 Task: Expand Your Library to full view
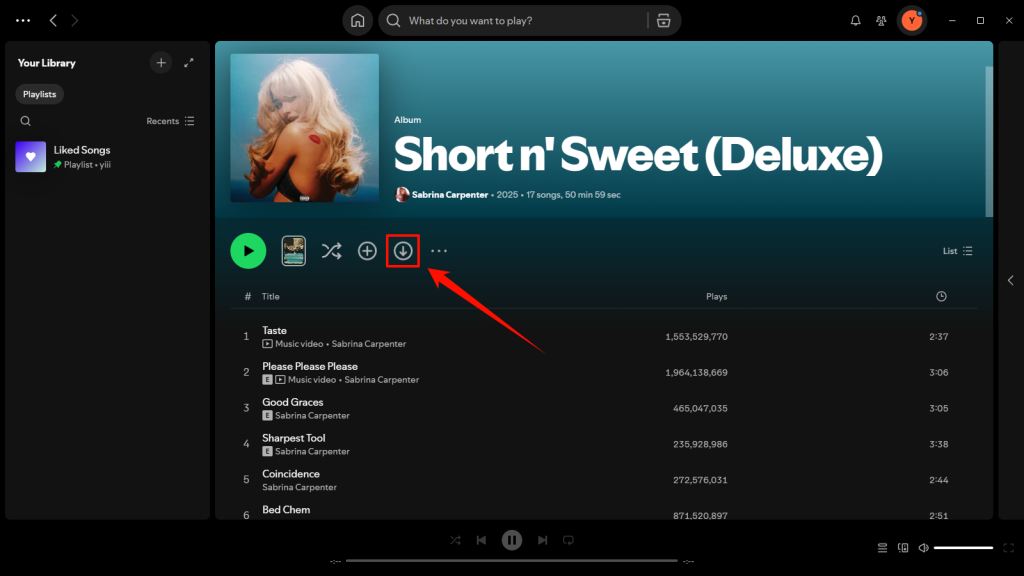(x=189, y=63)
